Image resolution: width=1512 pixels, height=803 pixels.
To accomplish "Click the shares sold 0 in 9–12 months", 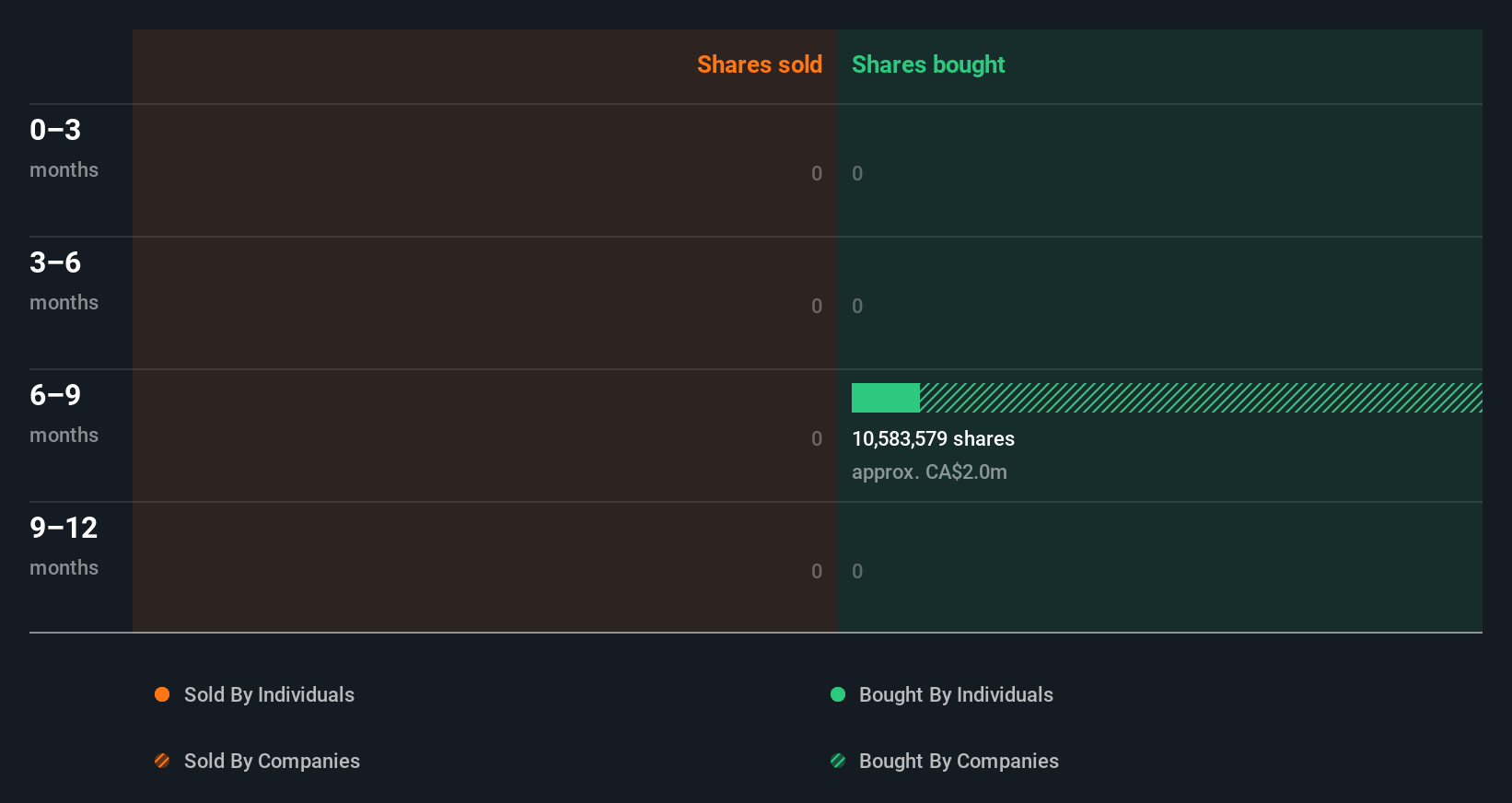I will (x=817, y=571).
